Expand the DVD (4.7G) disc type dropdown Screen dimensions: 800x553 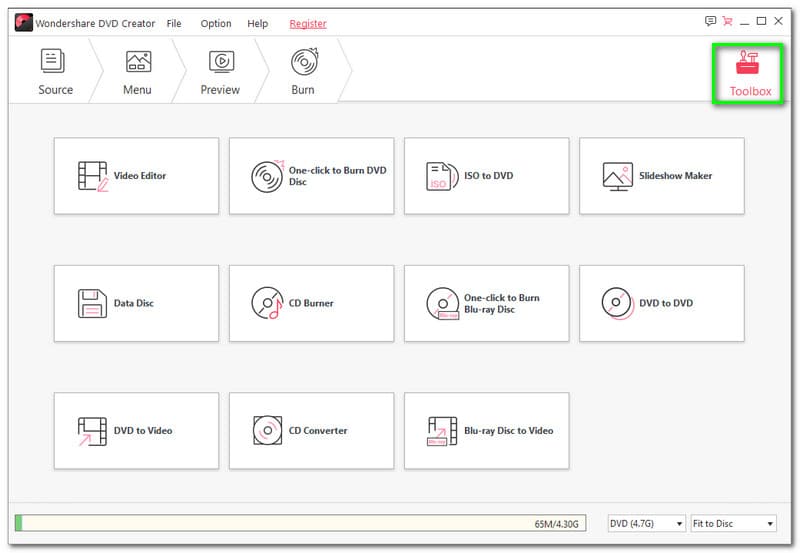pyautogui.click(x=647, y=523)
